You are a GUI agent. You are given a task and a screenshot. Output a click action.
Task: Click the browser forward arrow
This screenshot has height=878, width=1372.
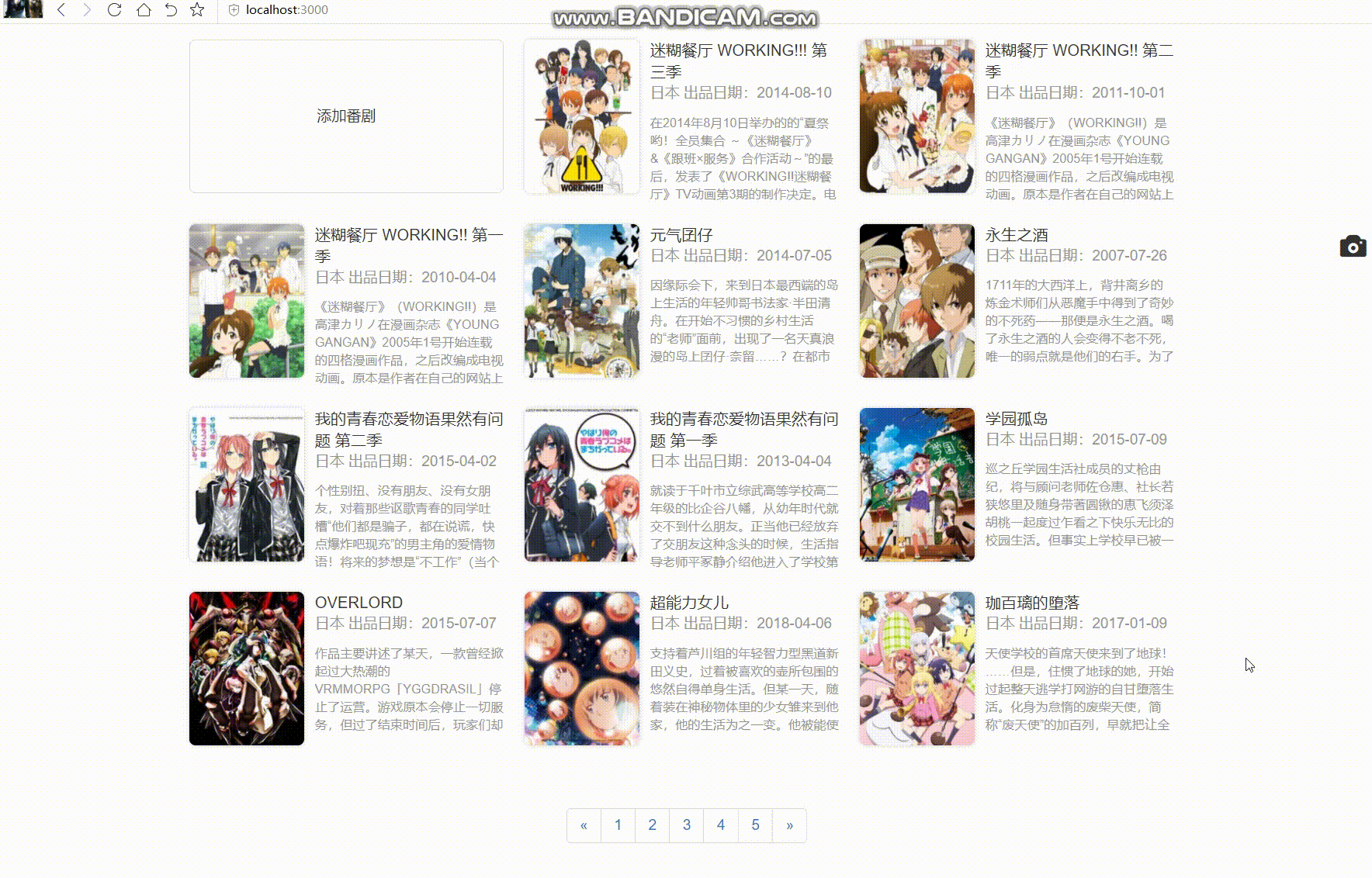tap(87, 10)
